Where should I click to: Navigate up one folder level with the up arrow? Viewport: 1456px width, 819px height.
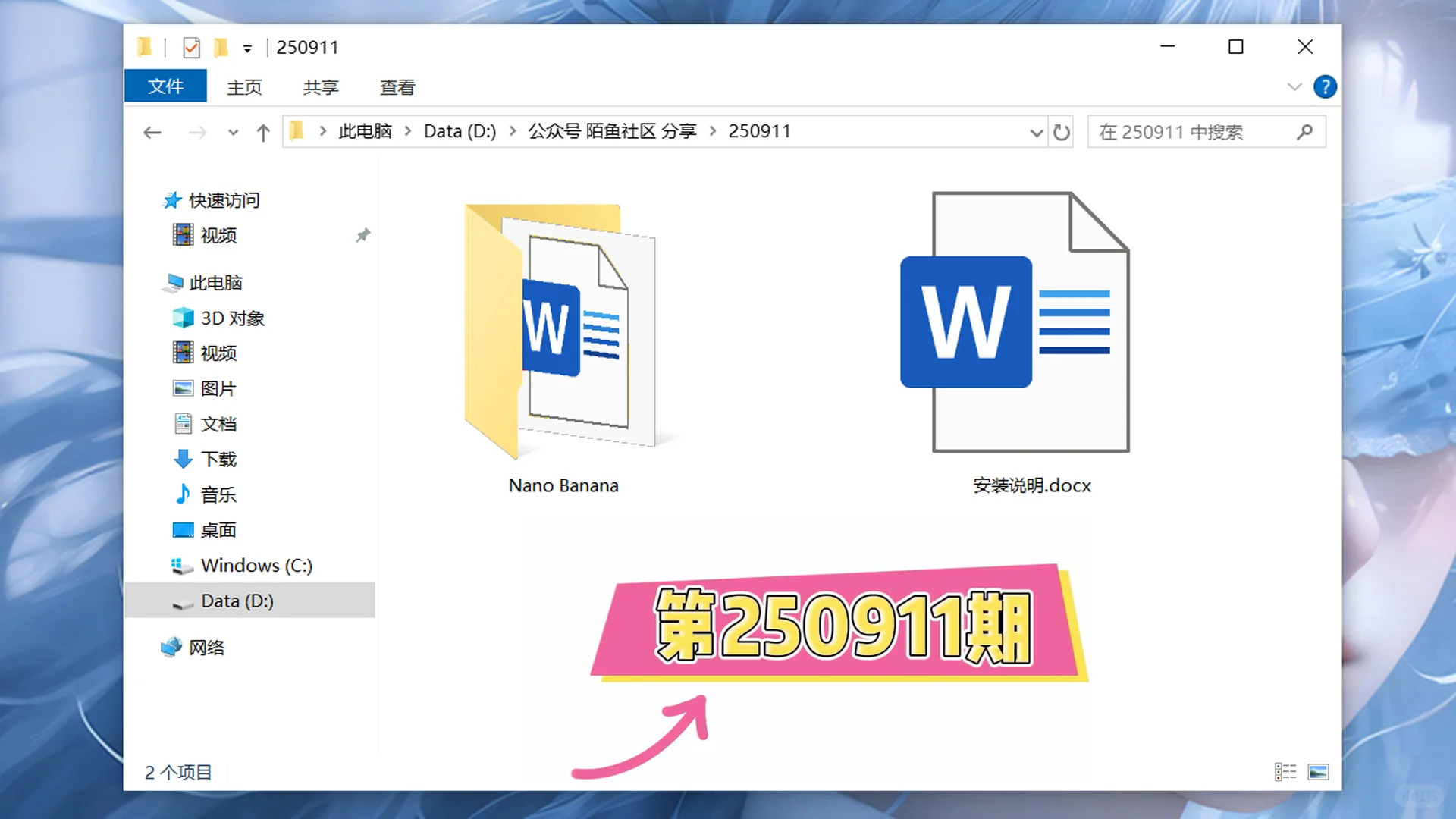pyautogui.click(x=262, y=131)
